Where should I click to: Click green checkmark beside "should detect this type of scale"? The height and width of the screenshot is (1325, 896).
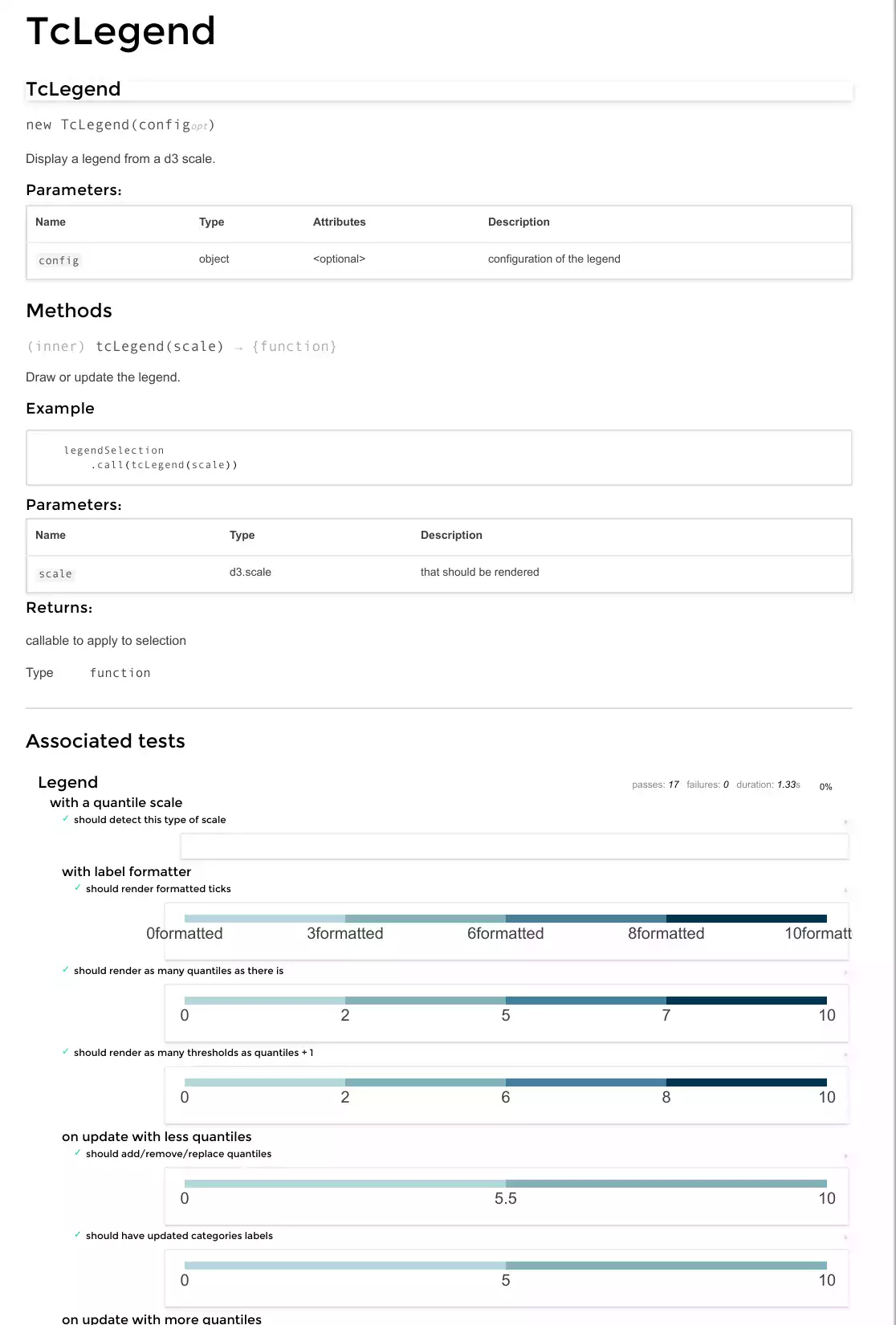pos(66,819)
